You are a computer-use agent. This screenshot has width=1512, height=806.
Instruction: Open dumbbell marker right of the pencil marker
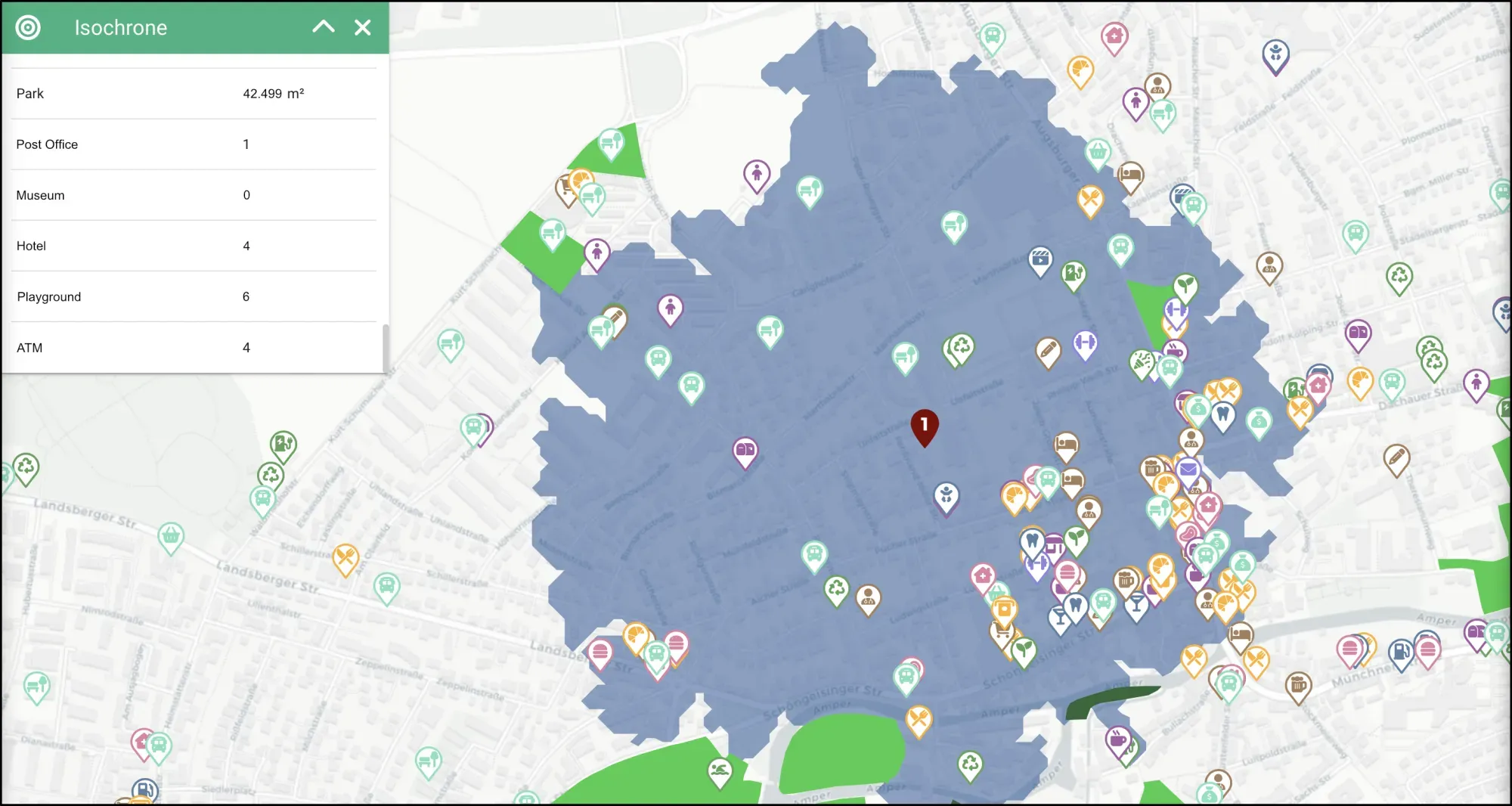point(1085,344)
